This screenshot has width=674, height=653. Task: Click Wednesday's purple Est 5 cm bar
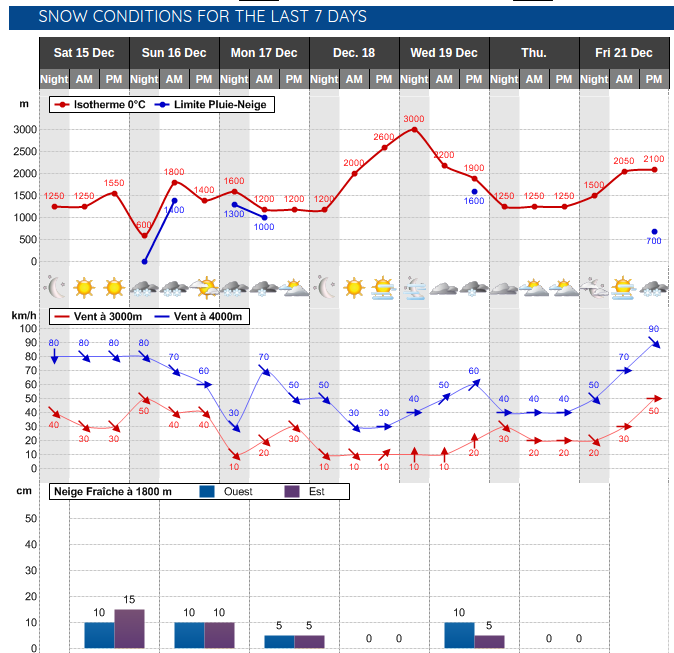tap(490, 641)
